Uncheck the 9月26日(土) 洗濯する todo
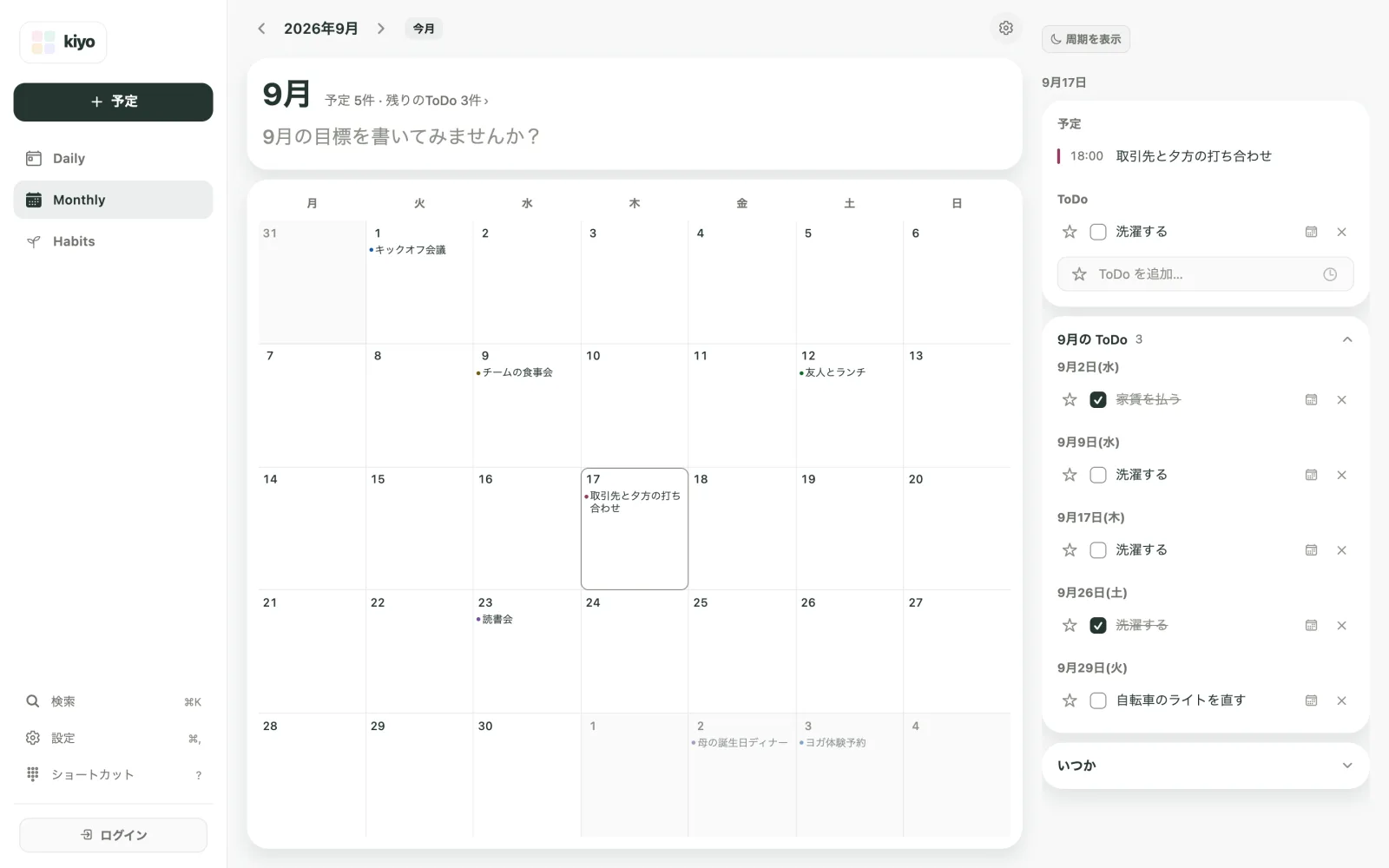This screenshot has height=868, width=1389. [x=1098, y=625]
